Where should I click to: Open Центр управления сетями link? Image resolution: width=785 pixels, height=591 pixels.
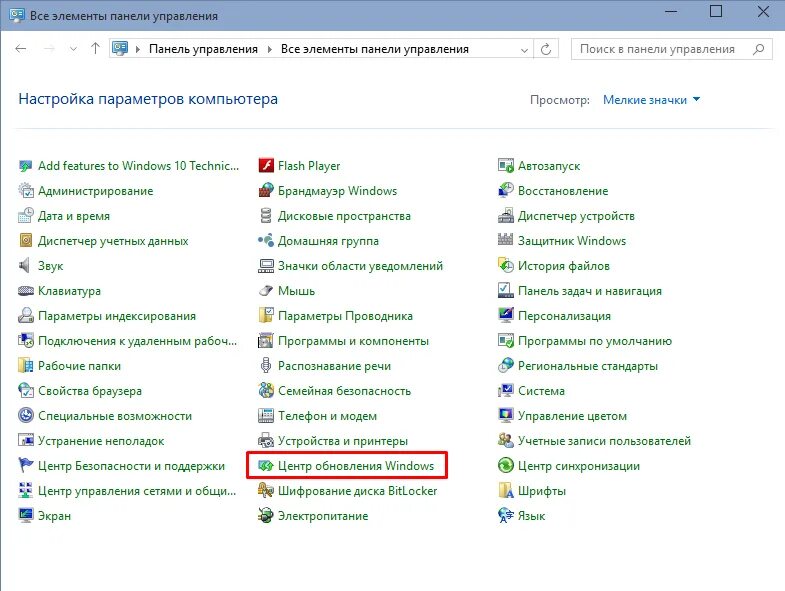[137, 491]
